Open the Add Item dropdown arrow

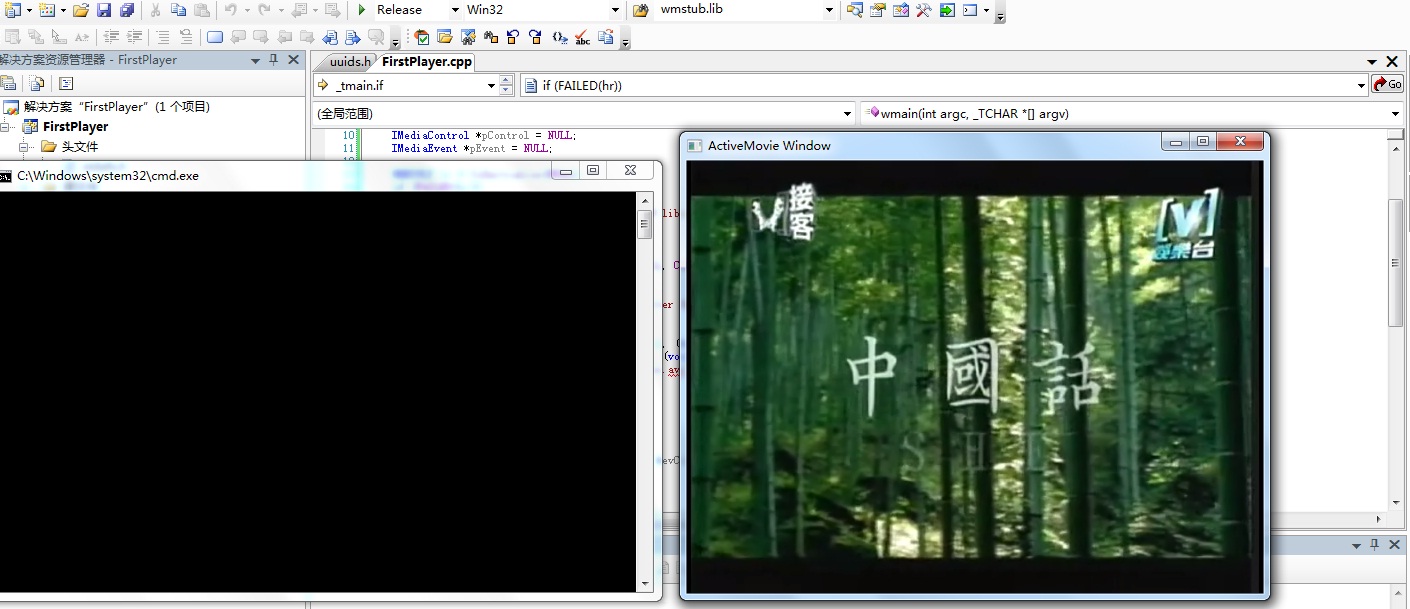(63, 10)
